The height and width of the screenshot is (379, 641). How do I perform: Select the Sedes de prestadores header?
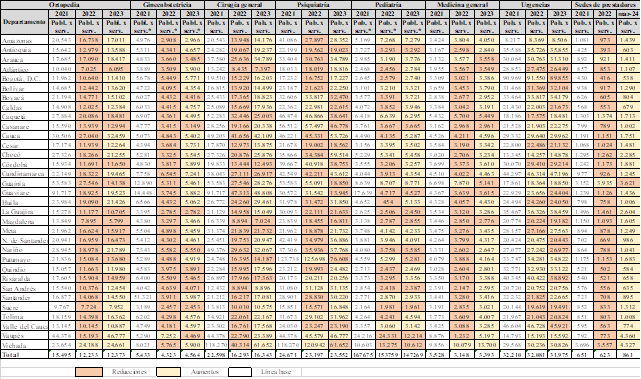606,5
